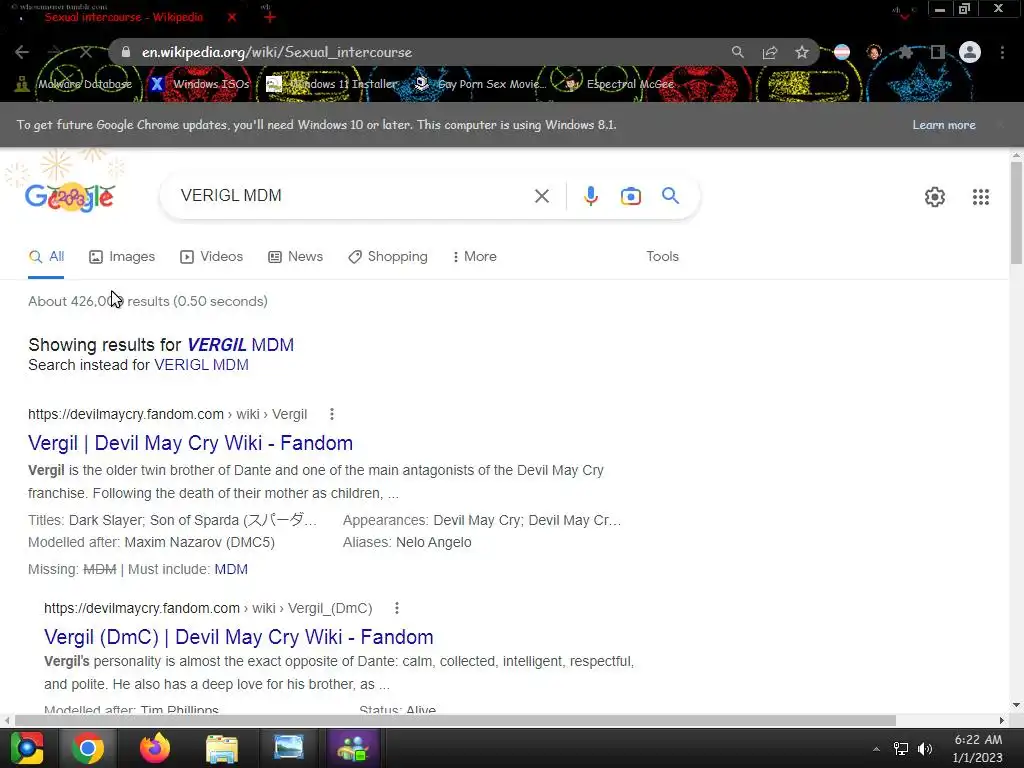Search instead for VERIGL MDM

(x=201, y=365)
